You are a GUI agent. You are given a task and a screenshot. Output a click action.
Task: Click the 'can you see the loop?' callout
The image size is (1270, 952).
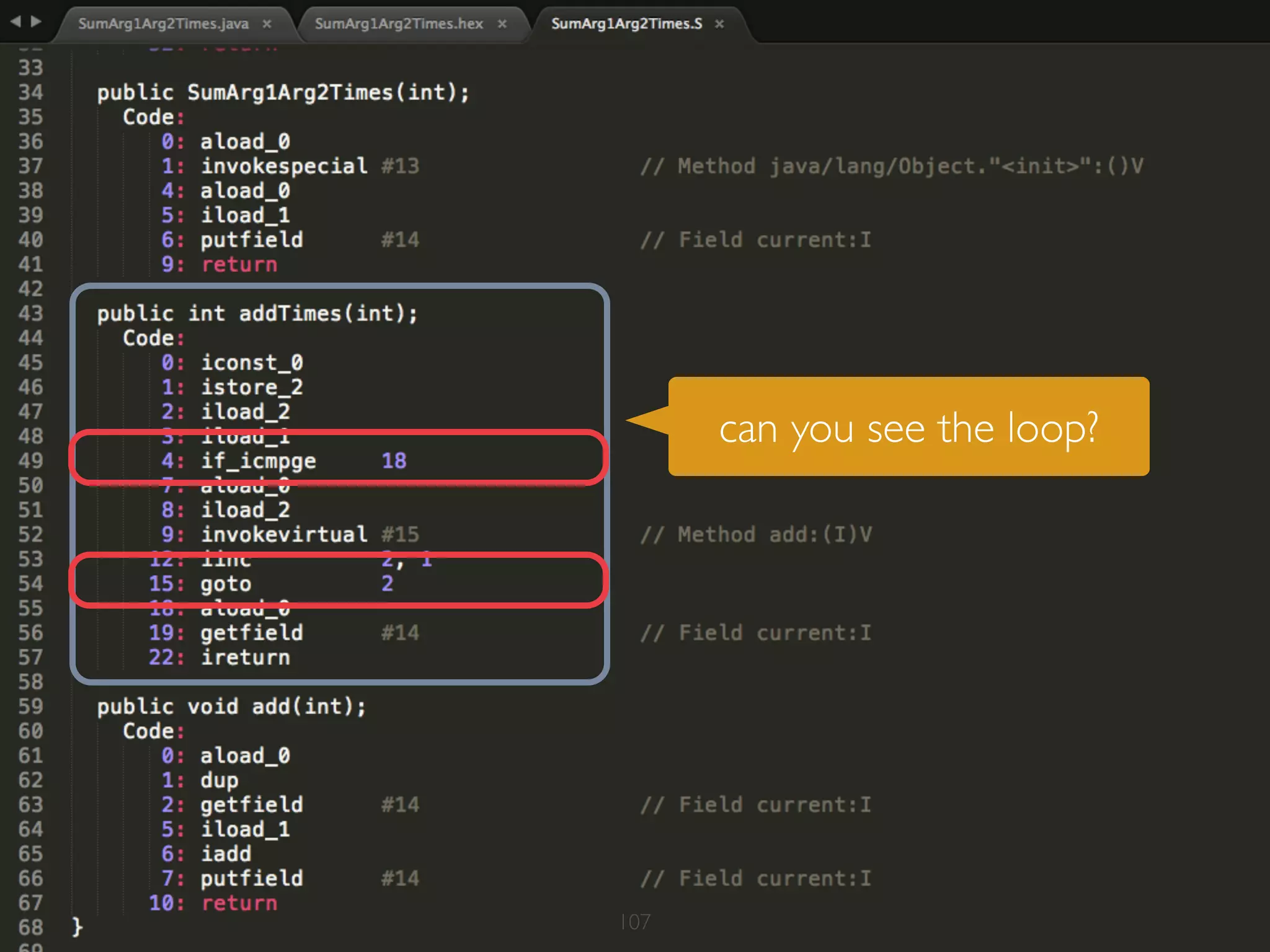coord(908,428)
